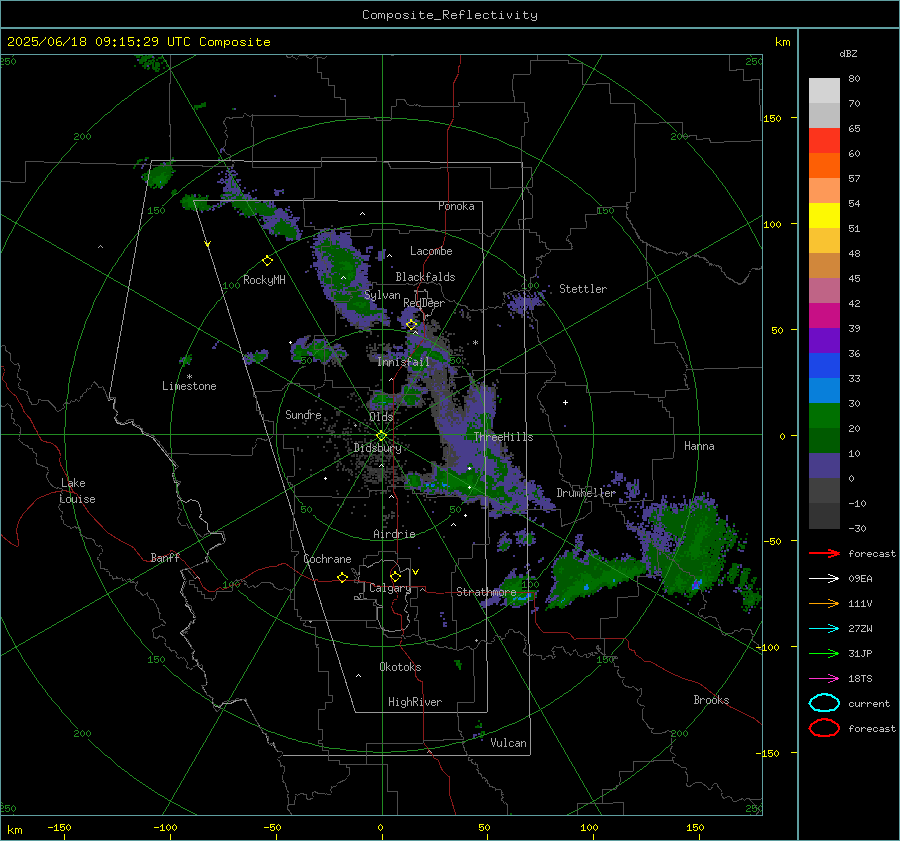Image resolution: width=900 pixels, height=841 pixels.
Task: Click the yellow diamond marker below Cochrane
Action: coord(343,577)
